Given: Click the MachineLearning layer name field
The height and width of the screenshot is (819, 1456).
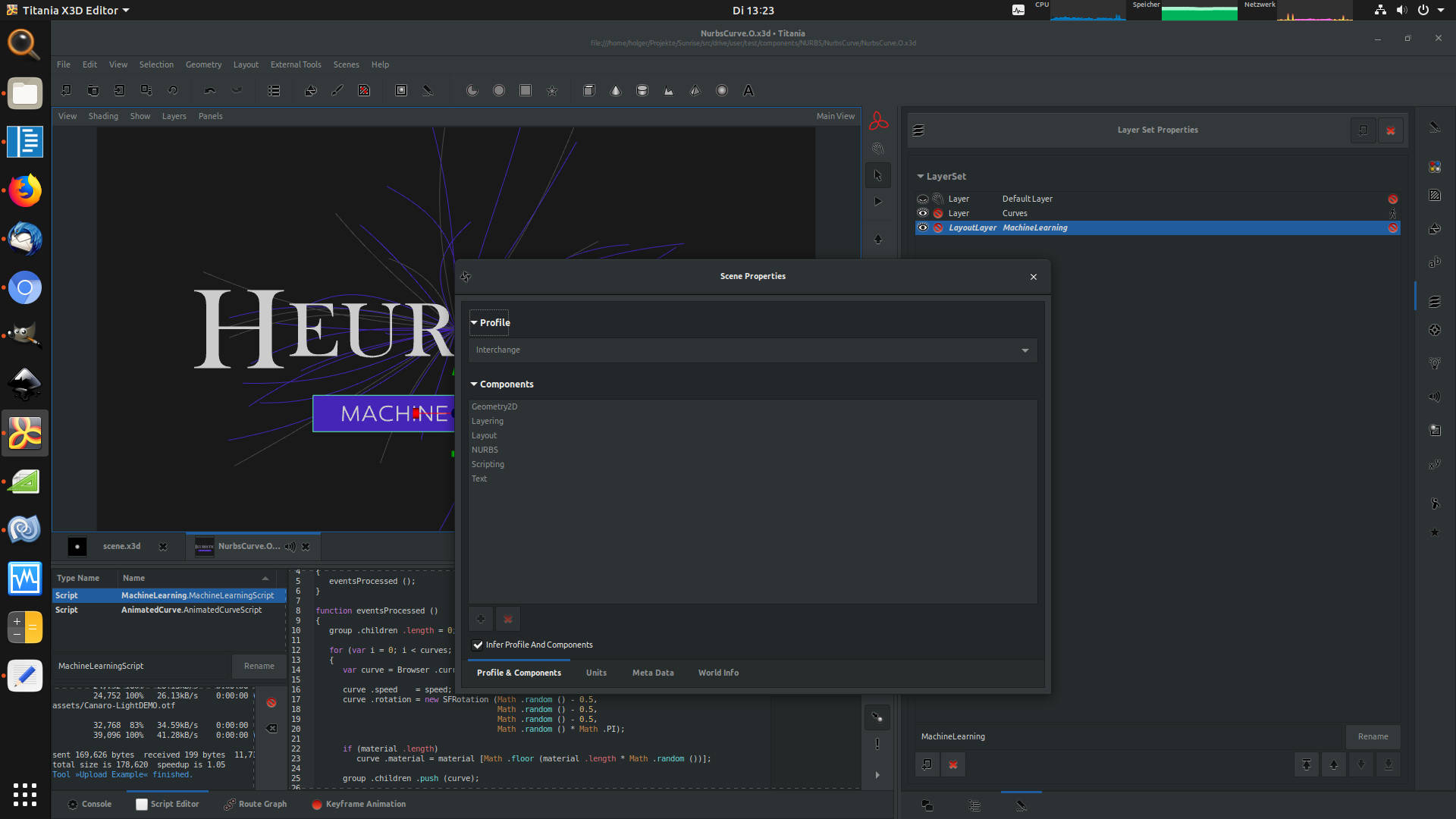Looking at the screenshot, I should tap(1130, 736).
